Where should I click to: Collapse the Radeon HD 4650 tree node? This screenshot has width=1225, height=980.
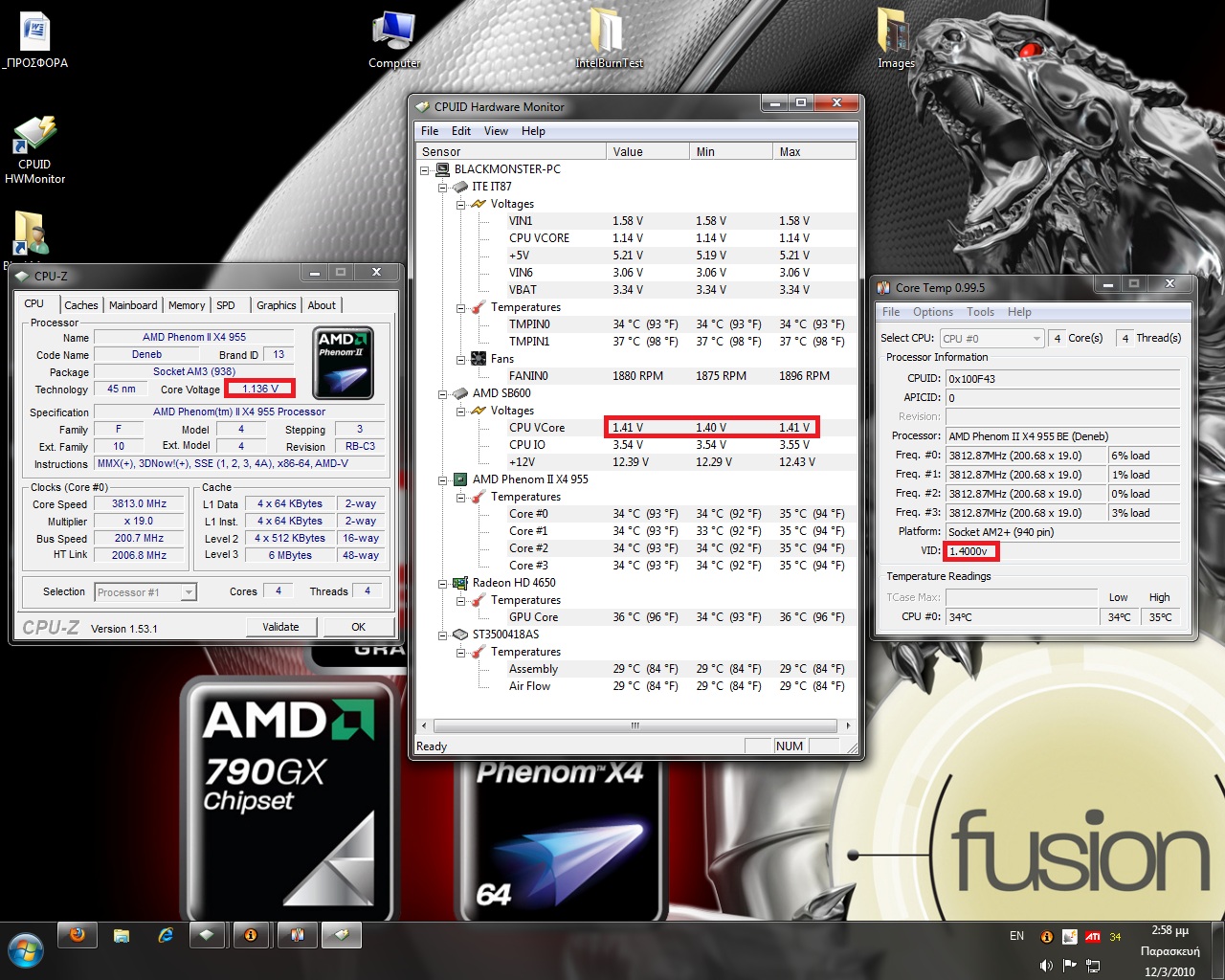443,584
